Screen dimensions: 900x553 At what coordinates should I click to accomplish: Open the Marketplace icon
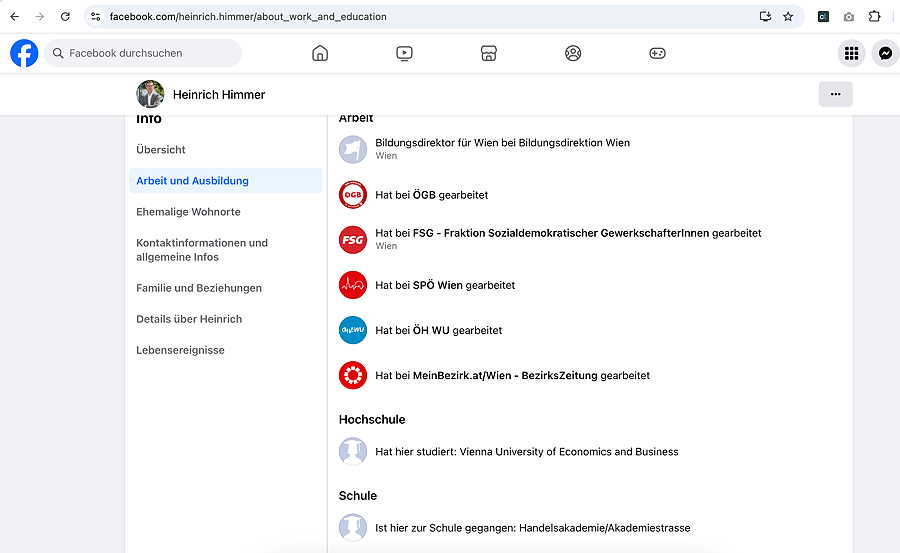click(488, 53)
